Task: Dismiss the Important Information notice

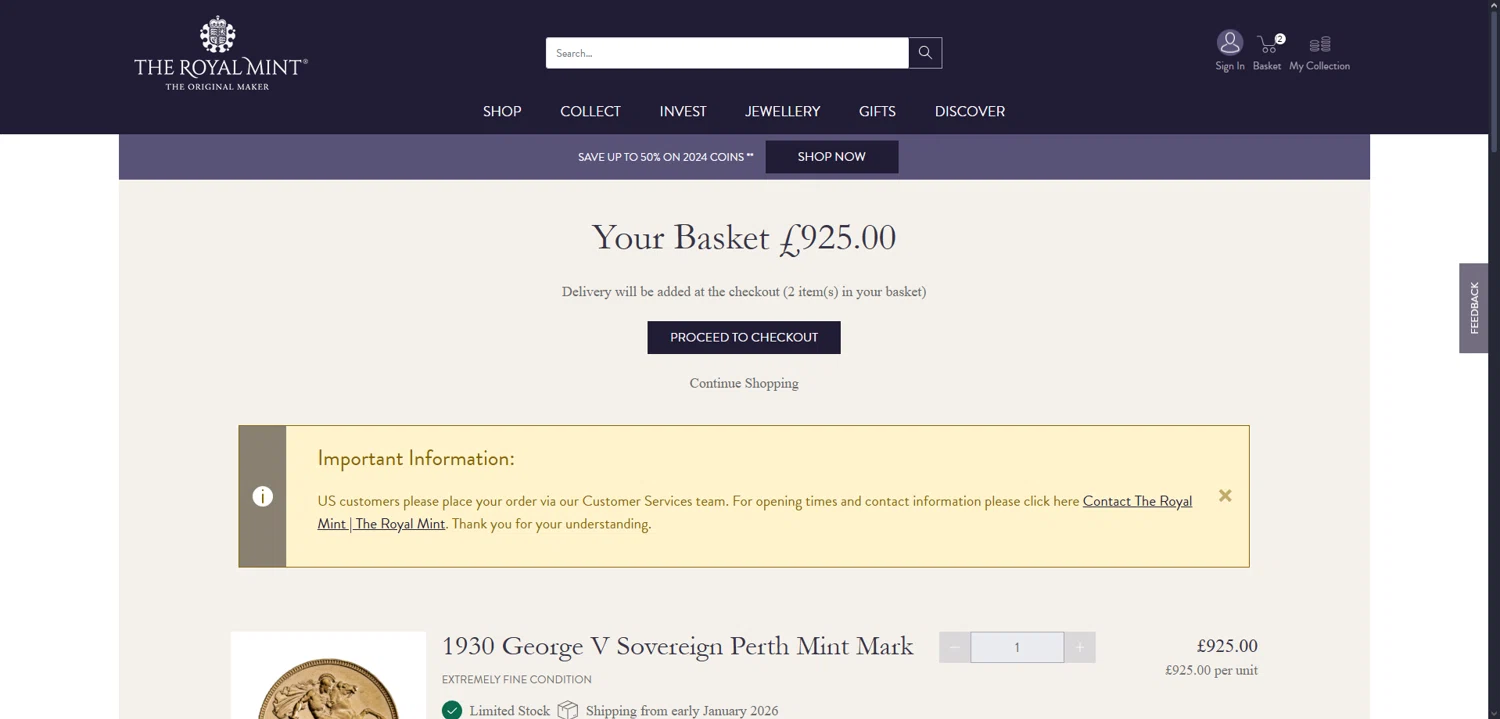Action: (1225, 496)
